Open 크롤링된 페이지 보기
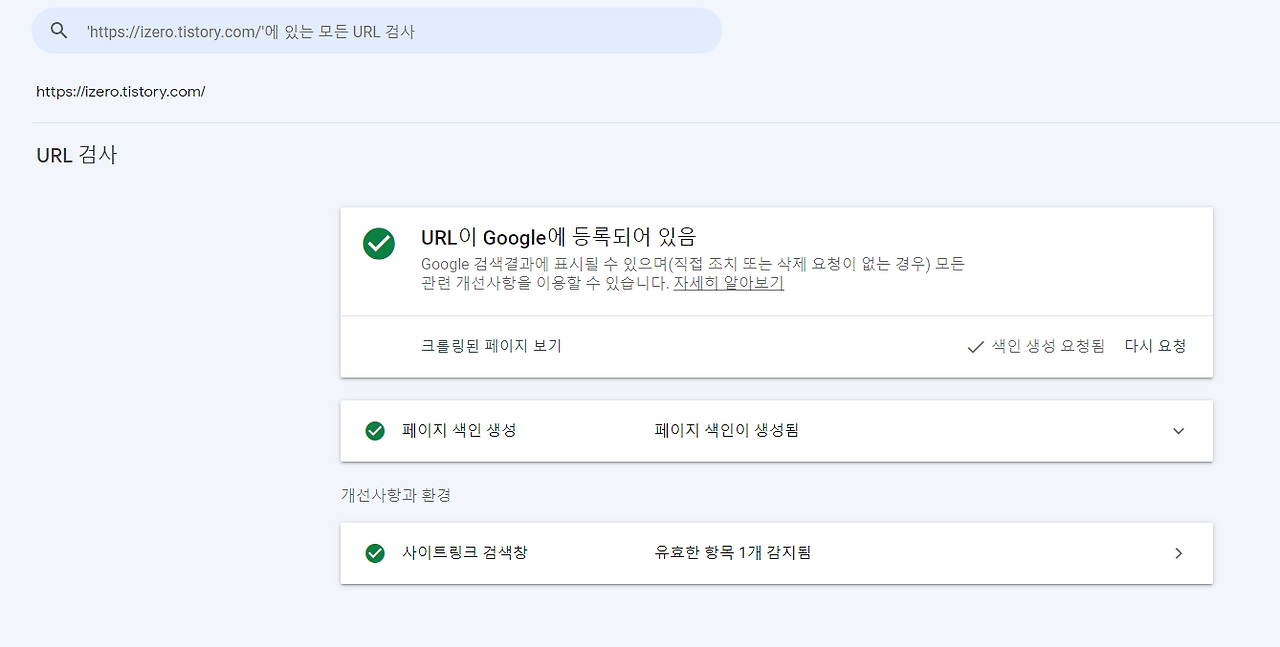The width and height of the screenshot is (1280, 647). [x=491, y=346]
